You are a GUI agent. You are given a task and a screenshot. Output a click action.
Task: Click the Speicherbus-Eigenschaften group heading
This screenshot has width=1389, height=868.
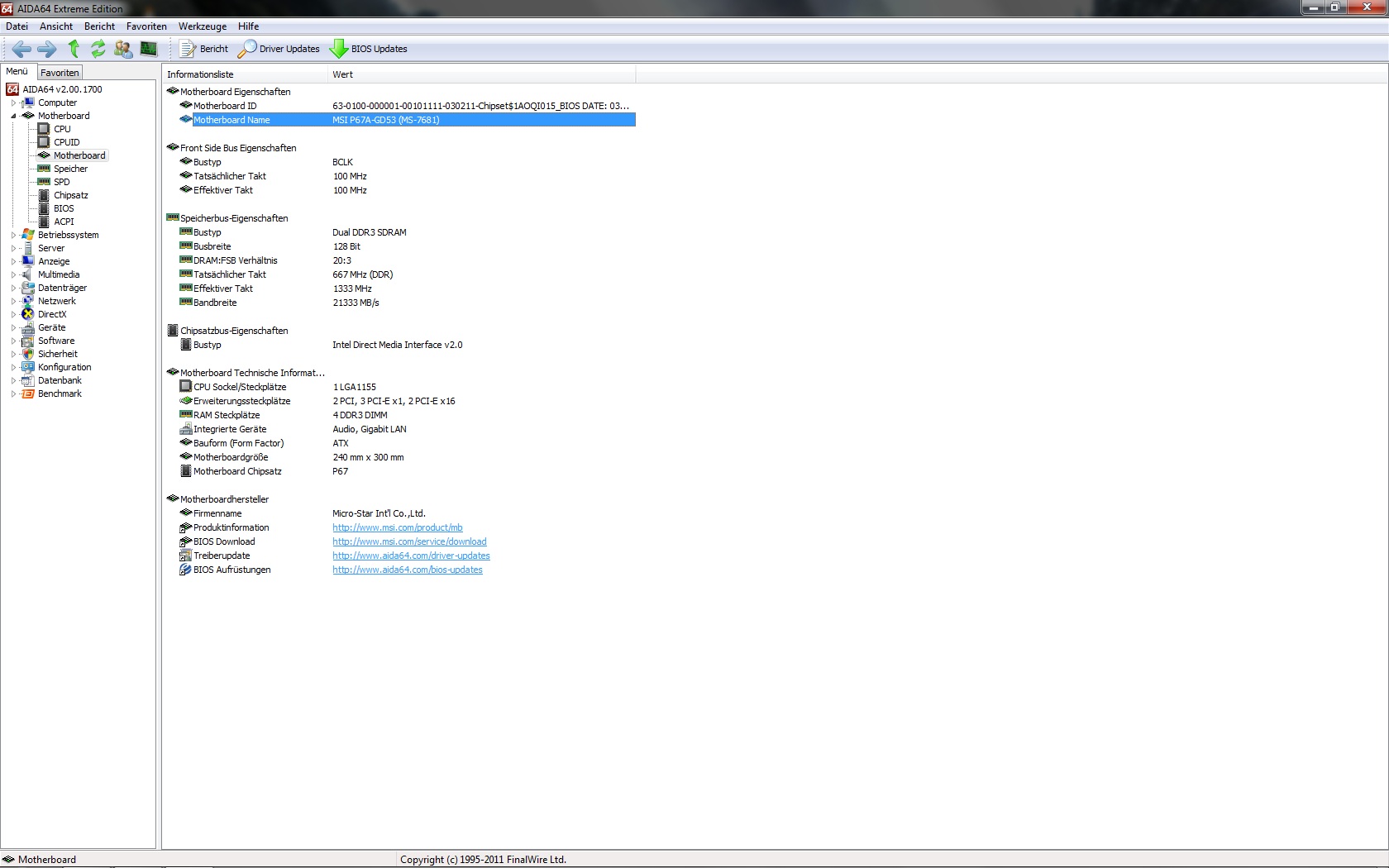pos(234,218)
